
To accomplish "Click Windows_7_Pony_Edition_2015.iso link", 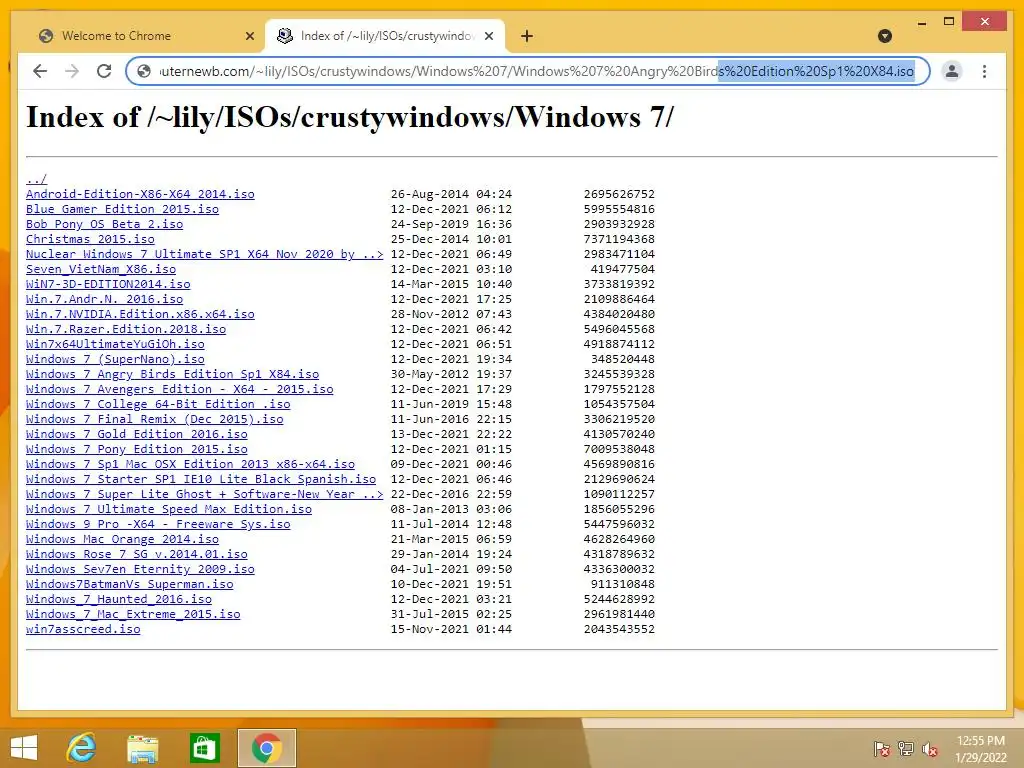I will (x=136, y=449).
